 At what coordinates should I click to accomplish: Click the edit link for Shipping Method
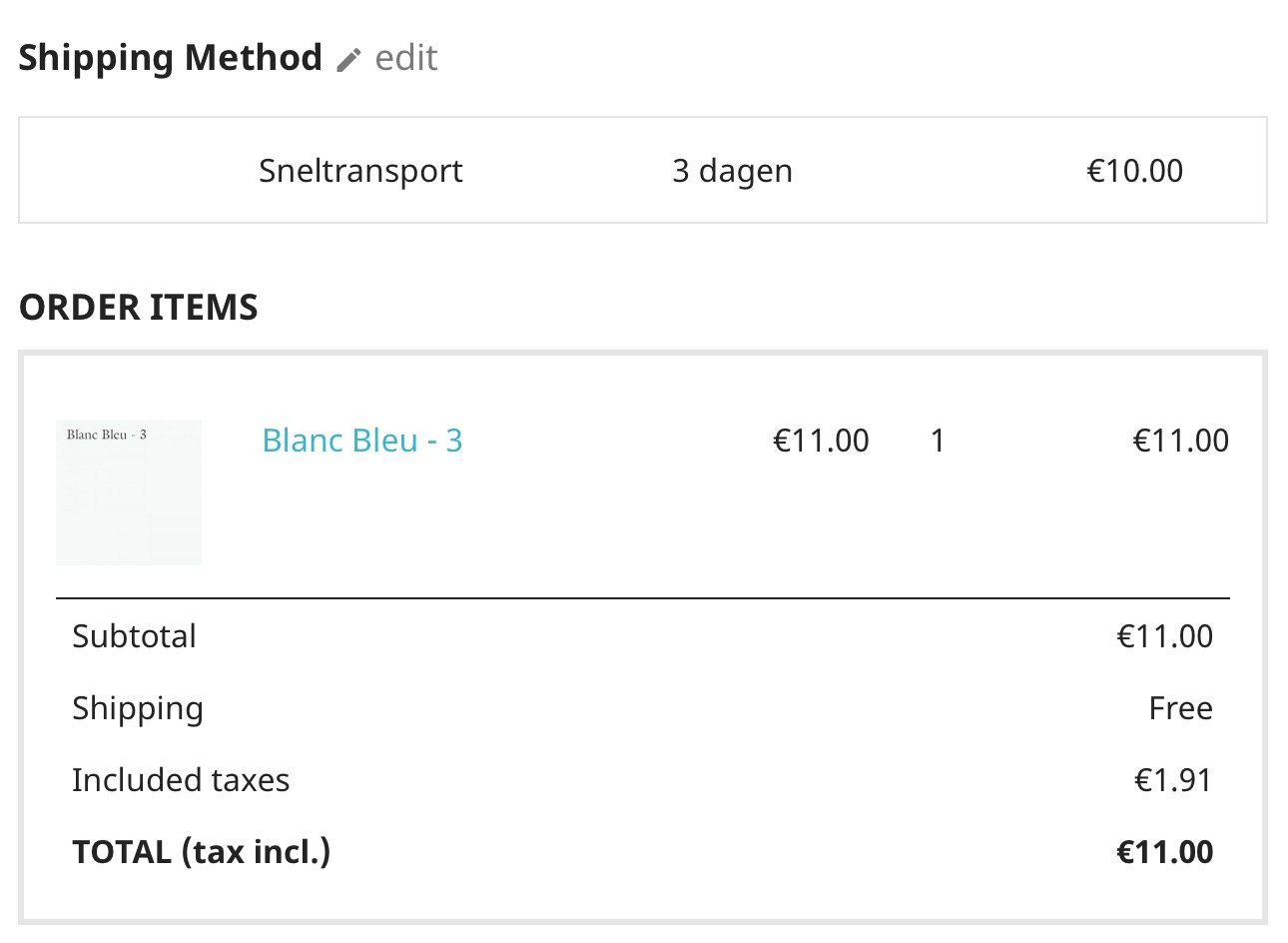(405, 58)
